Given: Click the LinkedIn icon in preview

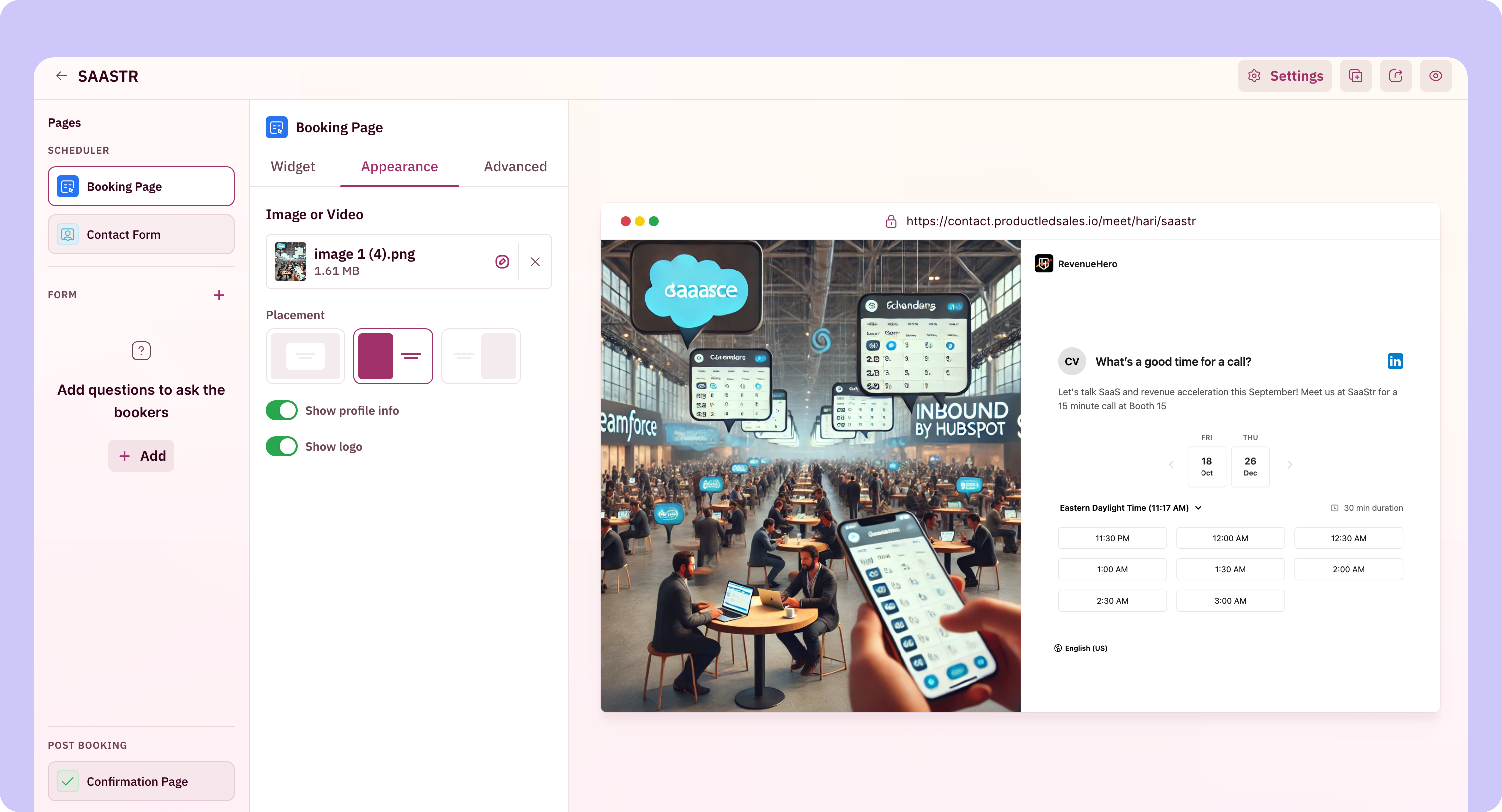Looking at the screenshot, I should [1395, 361].
